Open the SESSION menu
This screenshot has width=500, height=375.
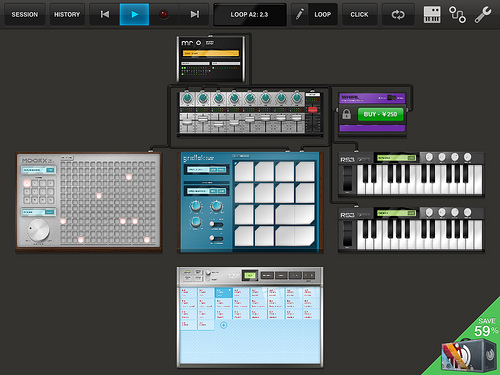pos(25,14)
